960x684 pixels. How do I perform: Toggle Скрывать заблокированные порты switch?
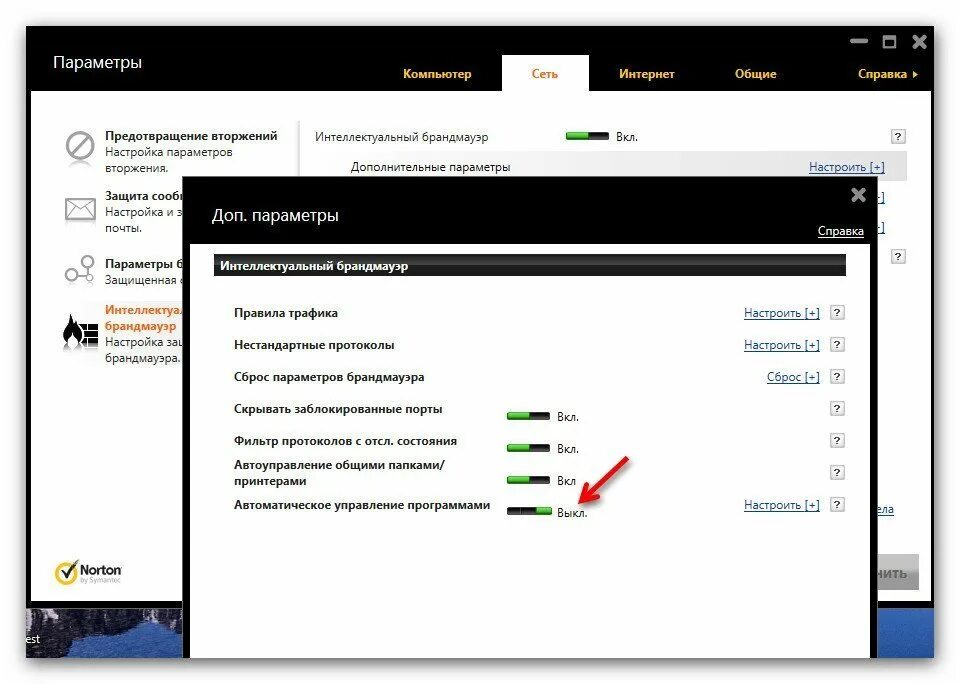click(528, 416)
